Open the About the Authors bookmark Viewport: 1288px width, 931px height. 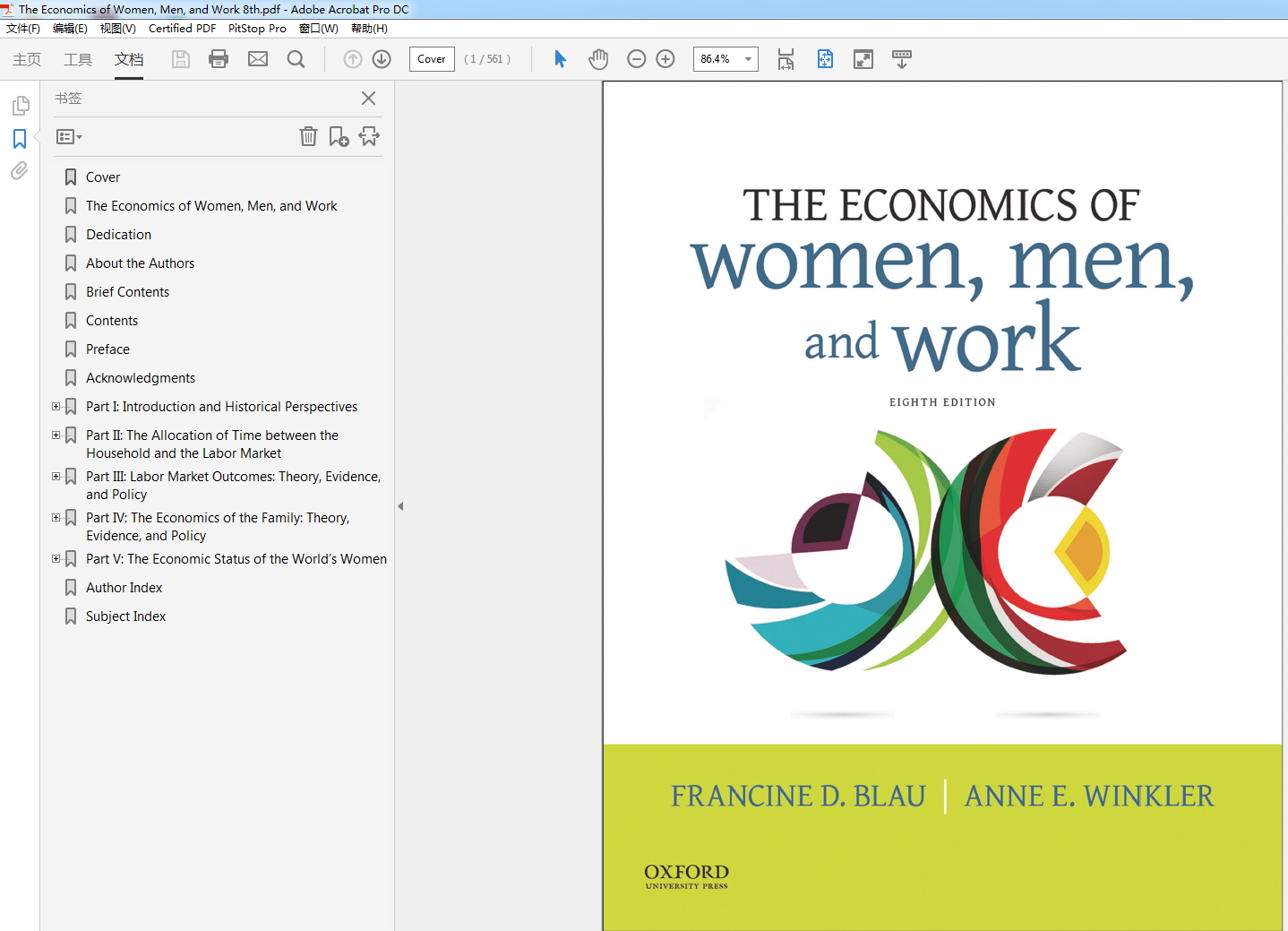[141, 263]
